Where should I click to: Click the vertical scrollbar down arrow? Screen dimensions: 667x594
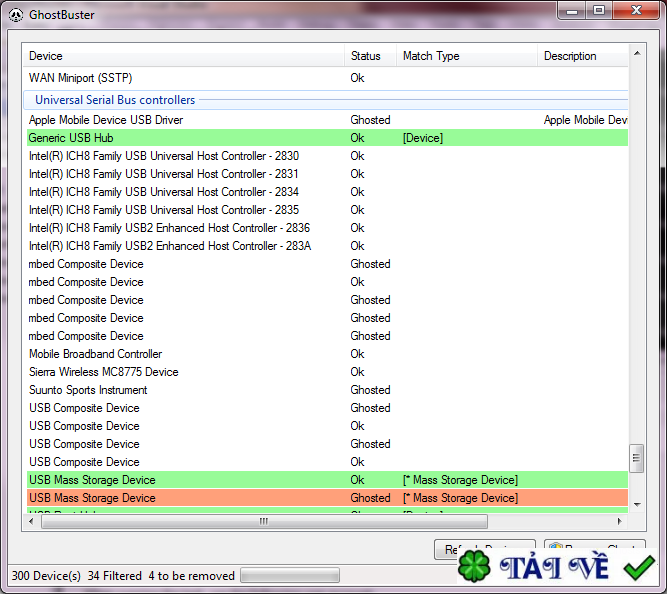tap(637, 505)
